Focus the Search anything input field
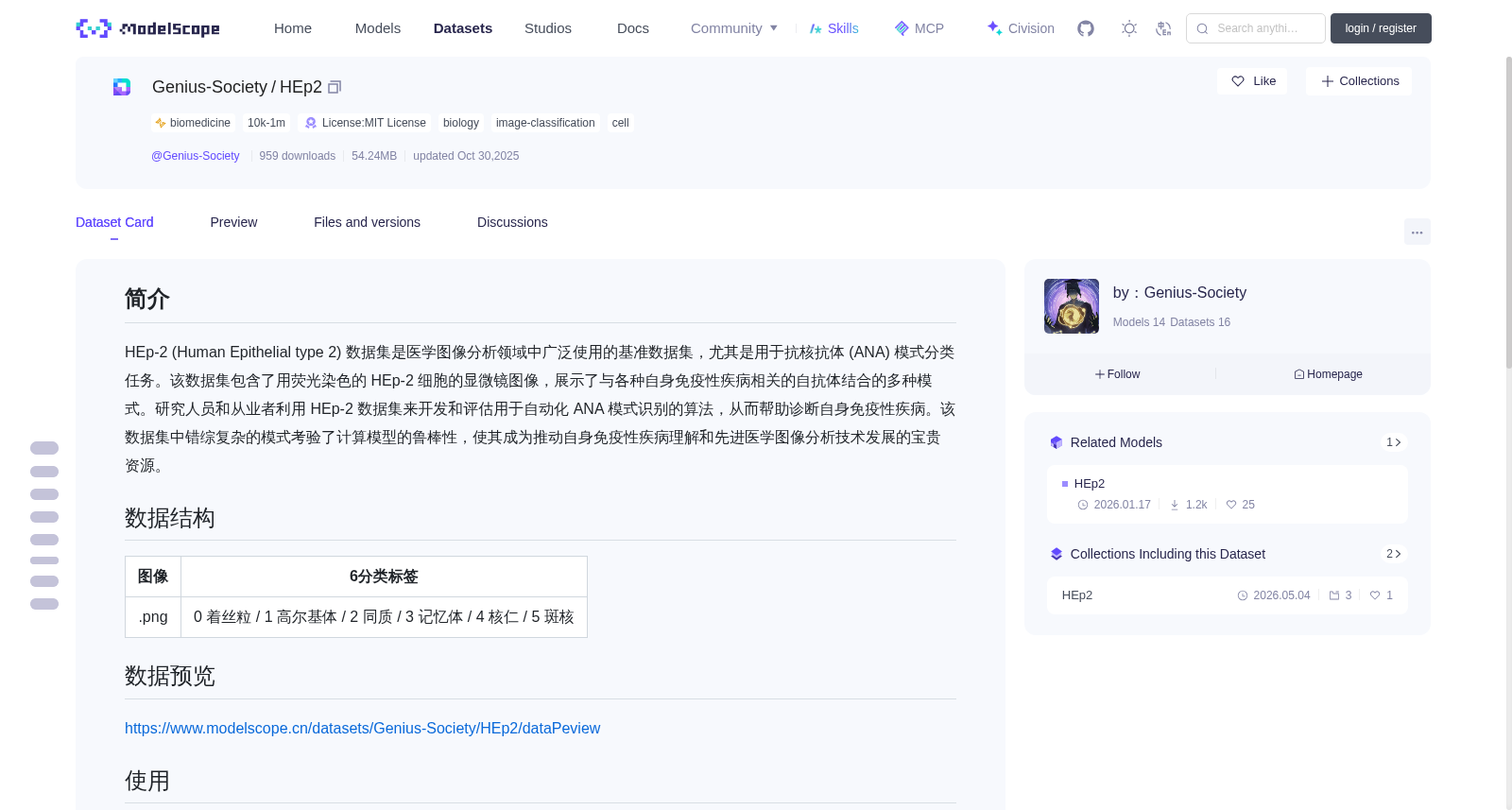 [x=1256, y=28]
